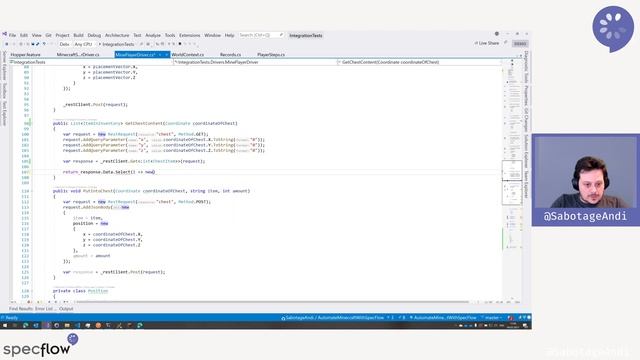
Task: Start debugging IntegrationTests with the run button
Action: pos(116,44)
